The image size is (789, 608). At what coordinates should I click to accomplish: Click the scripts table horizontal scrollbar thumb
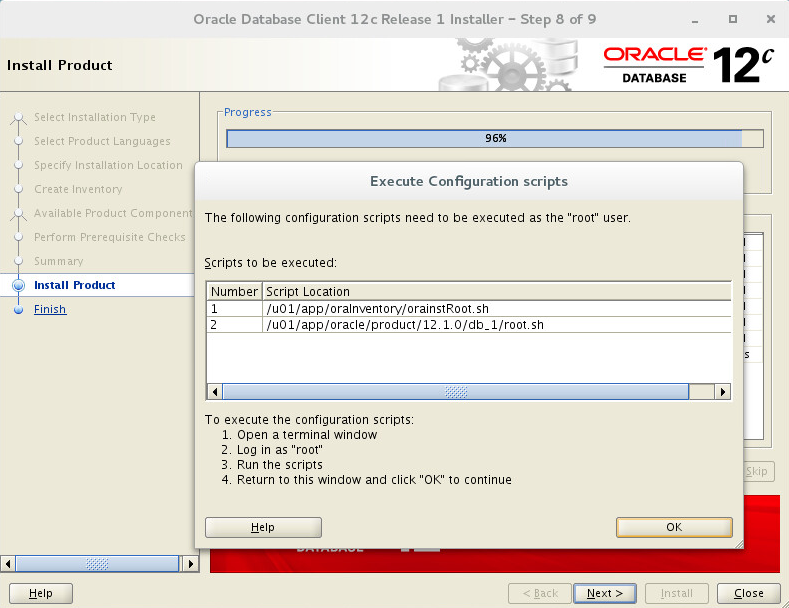[456, 392]
